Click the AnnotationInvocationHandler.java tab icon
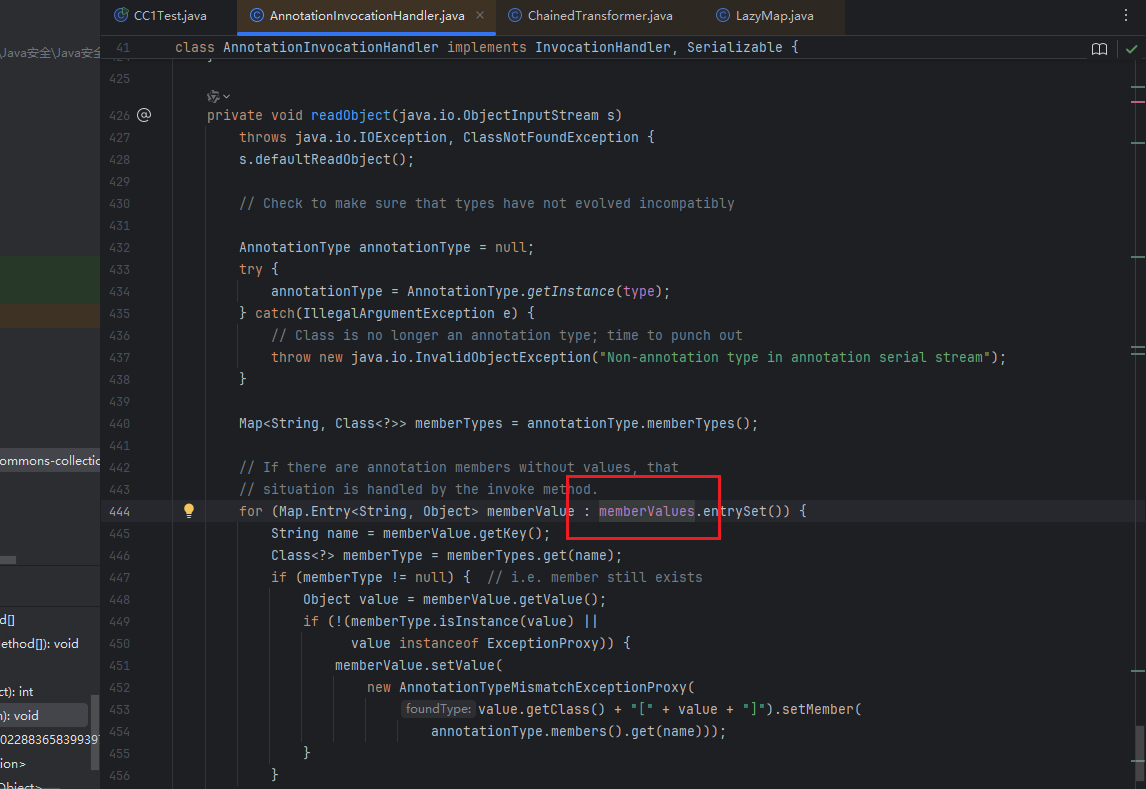Screen dimensions: 1146x789 click(257, 16)
